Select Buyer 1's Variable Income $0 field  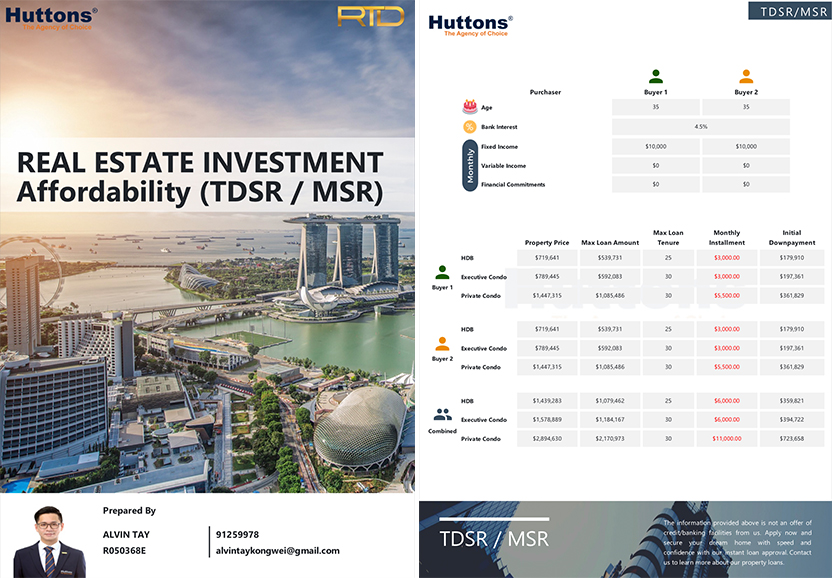pyautogui.click(x=656, y=166)
